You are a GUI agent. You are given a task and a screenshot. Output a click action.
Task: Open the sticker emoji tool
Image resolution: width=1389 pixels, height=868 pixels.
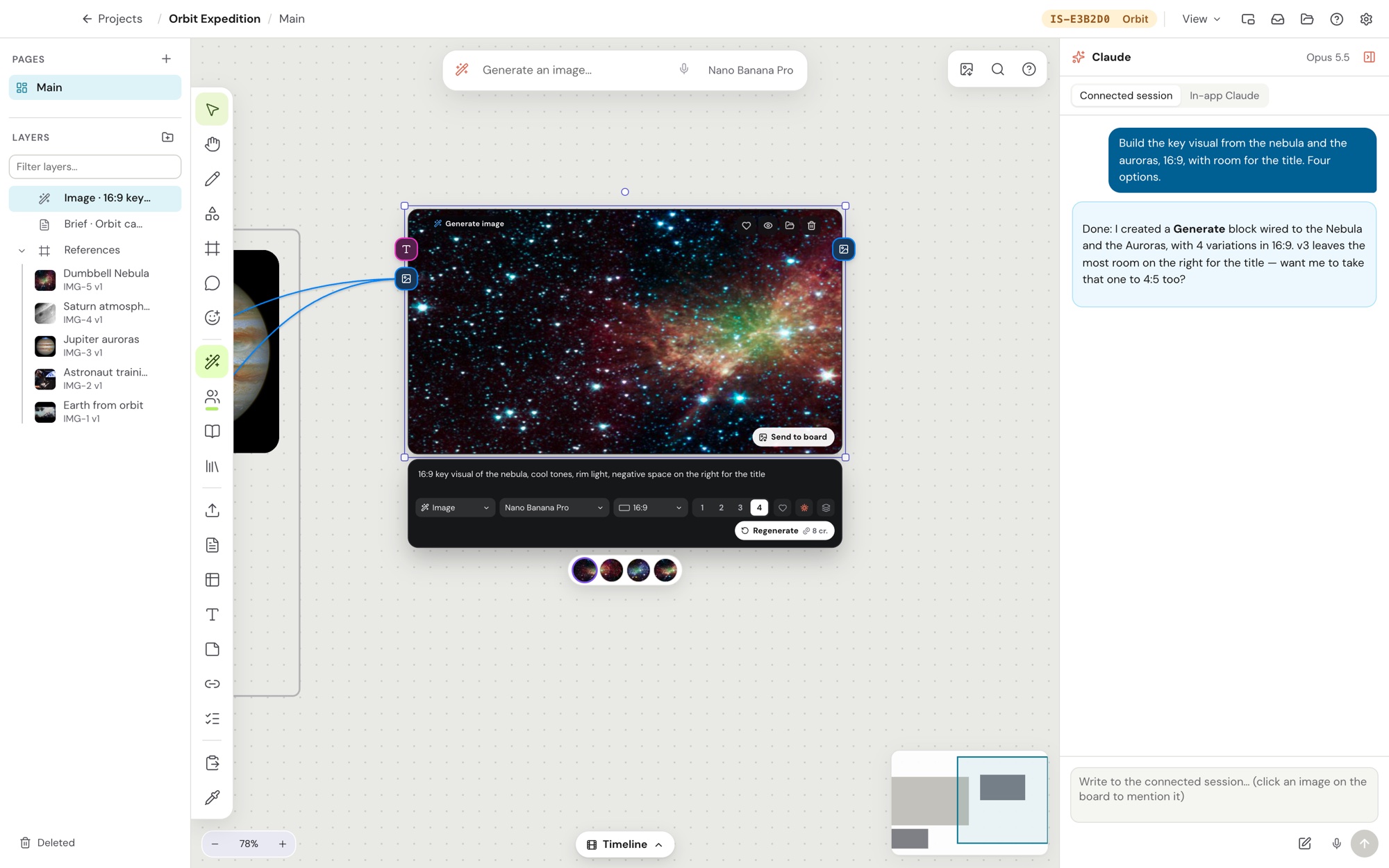213,318
